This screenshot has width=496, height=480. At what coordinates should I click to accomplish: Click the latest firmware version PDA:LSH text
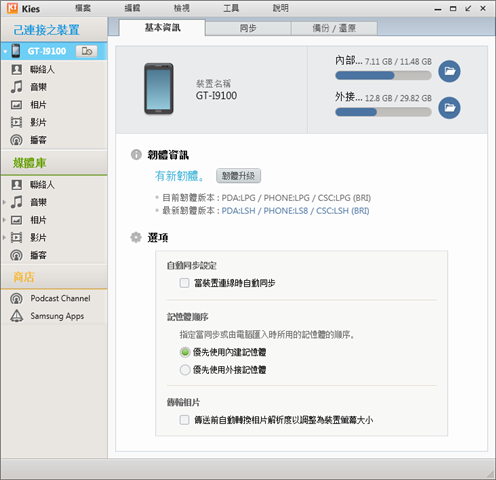click(295, 211)
